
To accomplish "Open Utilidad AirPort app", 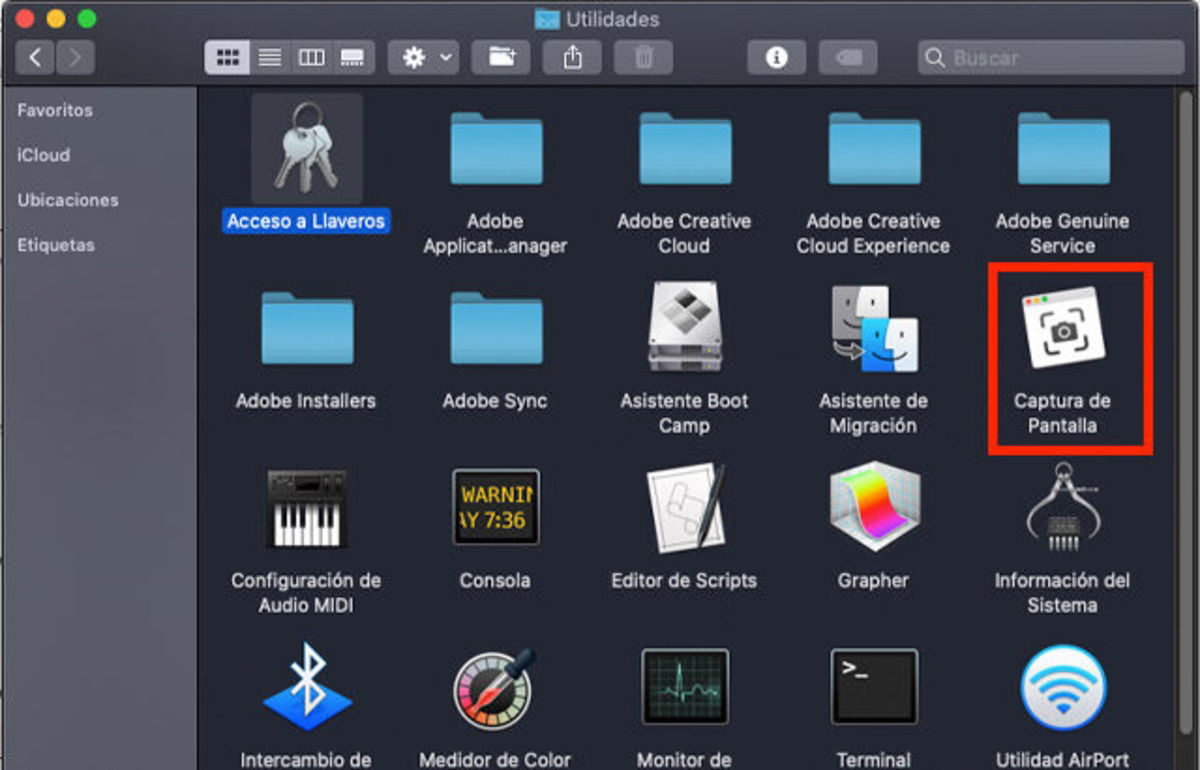I will (x=1063, y=688).
